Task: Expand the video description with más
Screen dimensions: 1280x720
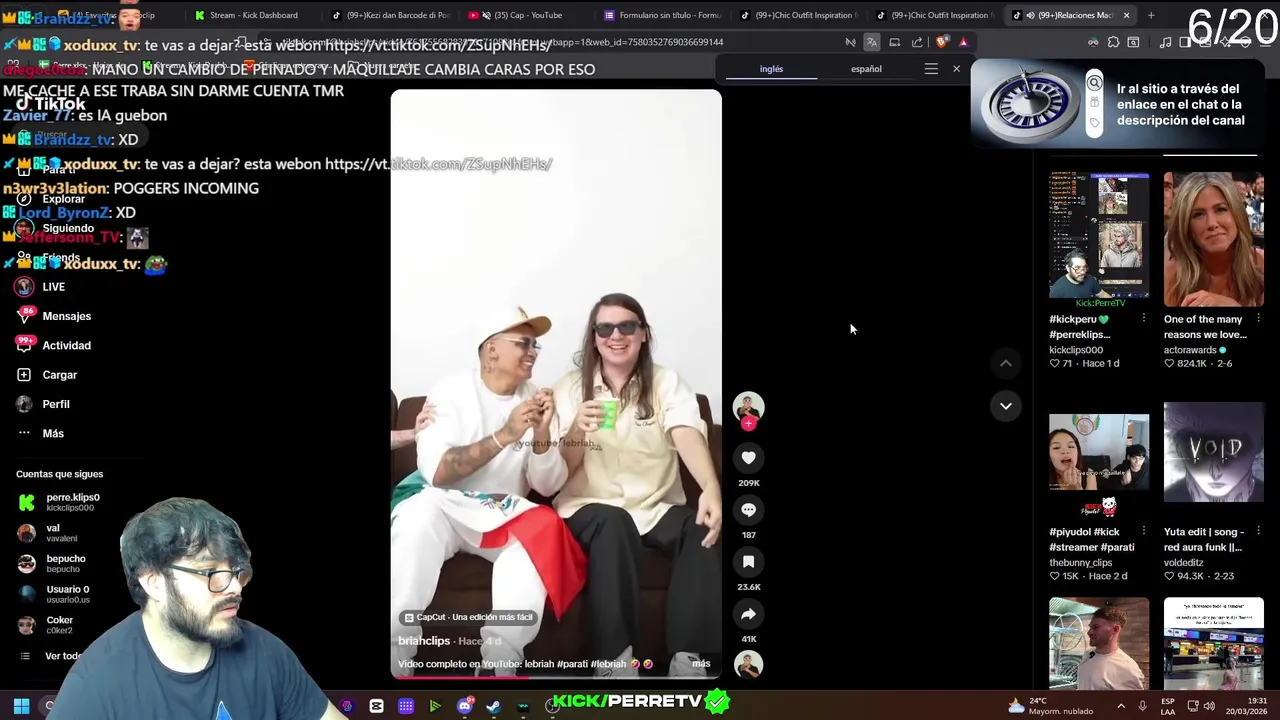Action: pos(701,664)
